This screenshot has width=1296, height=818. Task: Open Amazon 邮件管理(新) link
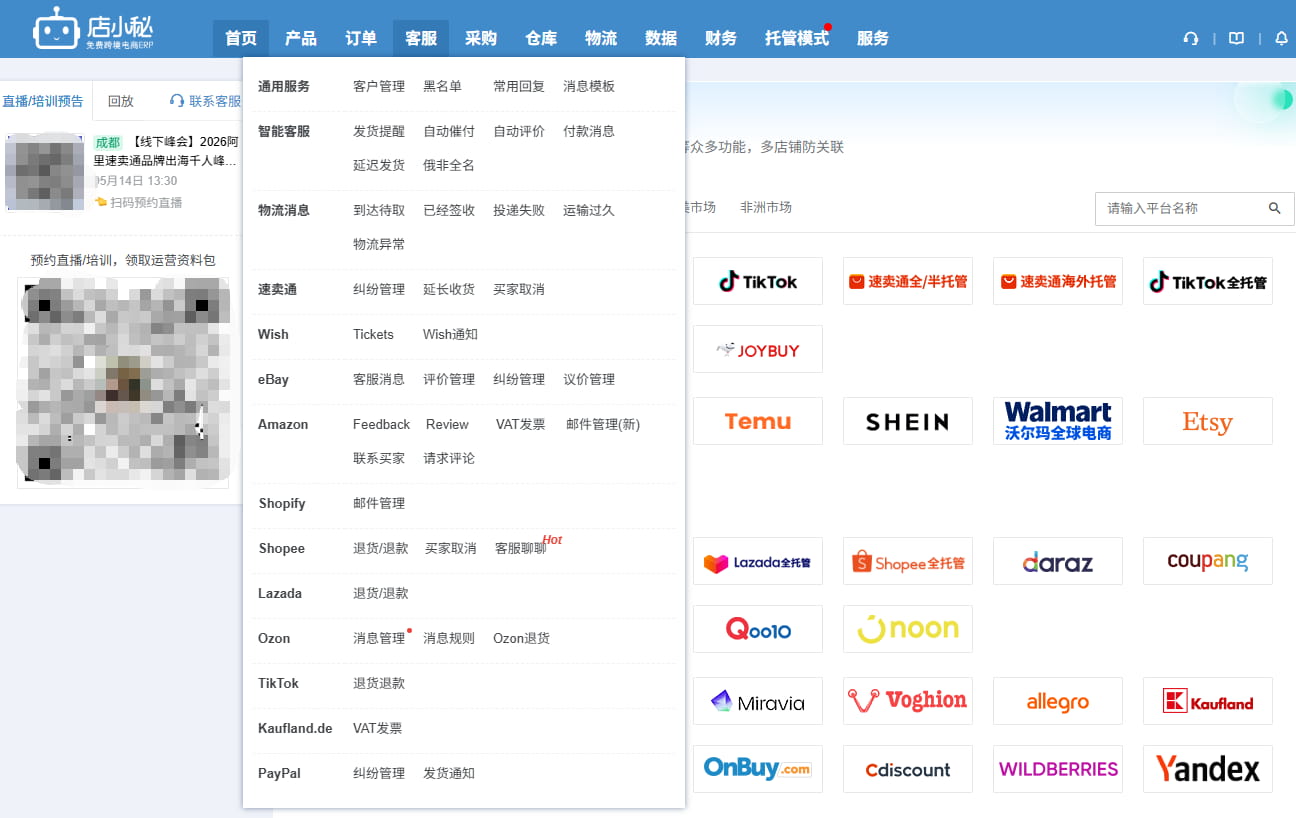603,424
